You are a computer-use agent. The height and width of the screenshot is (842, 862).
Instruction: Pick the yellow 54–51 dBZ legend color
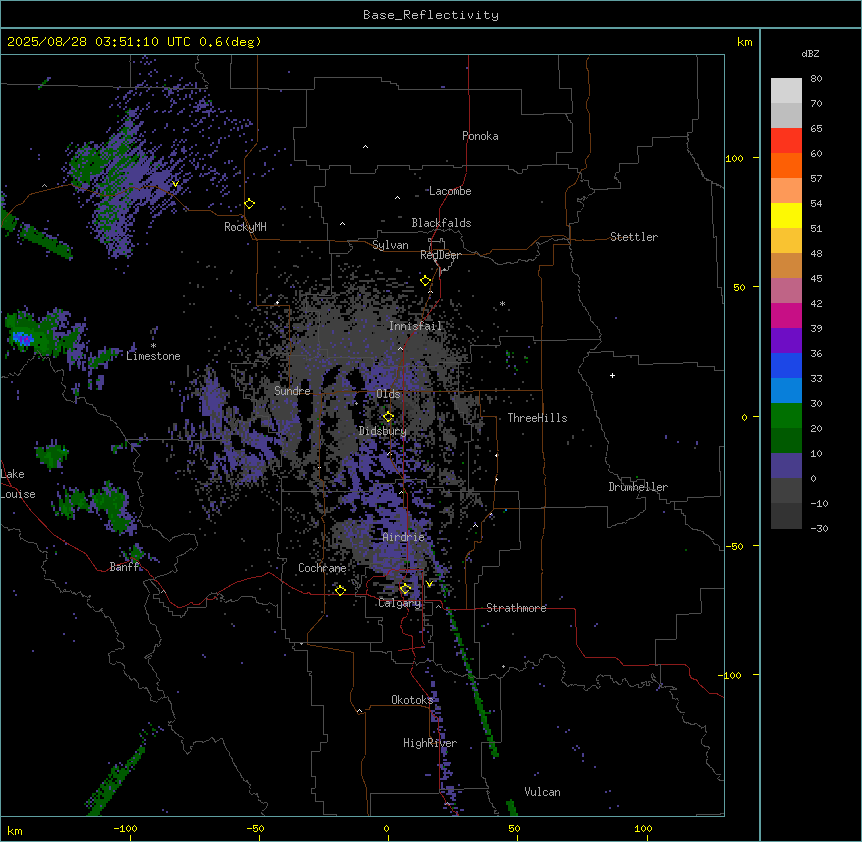tap(786, 215)
